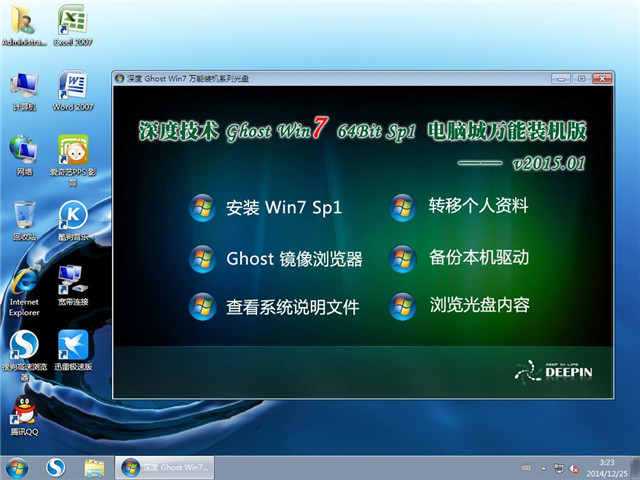The width and height of the screenshot is (640, 480).
Task: Click the Windows Start orb
Action: (17, 468)
